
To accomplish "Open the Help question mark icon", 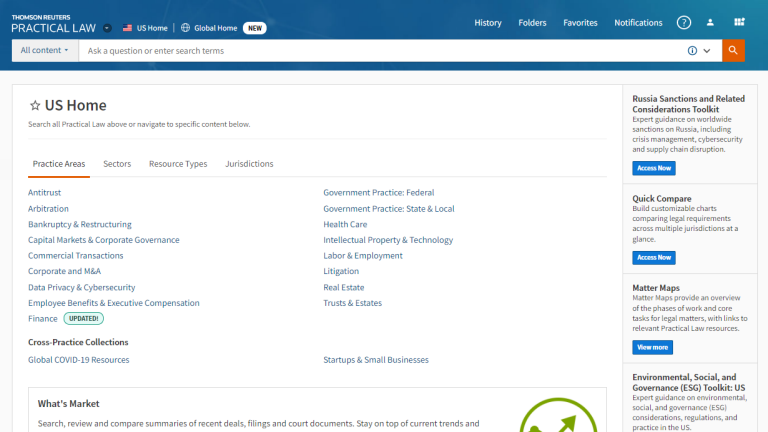I will coord(684,23).
